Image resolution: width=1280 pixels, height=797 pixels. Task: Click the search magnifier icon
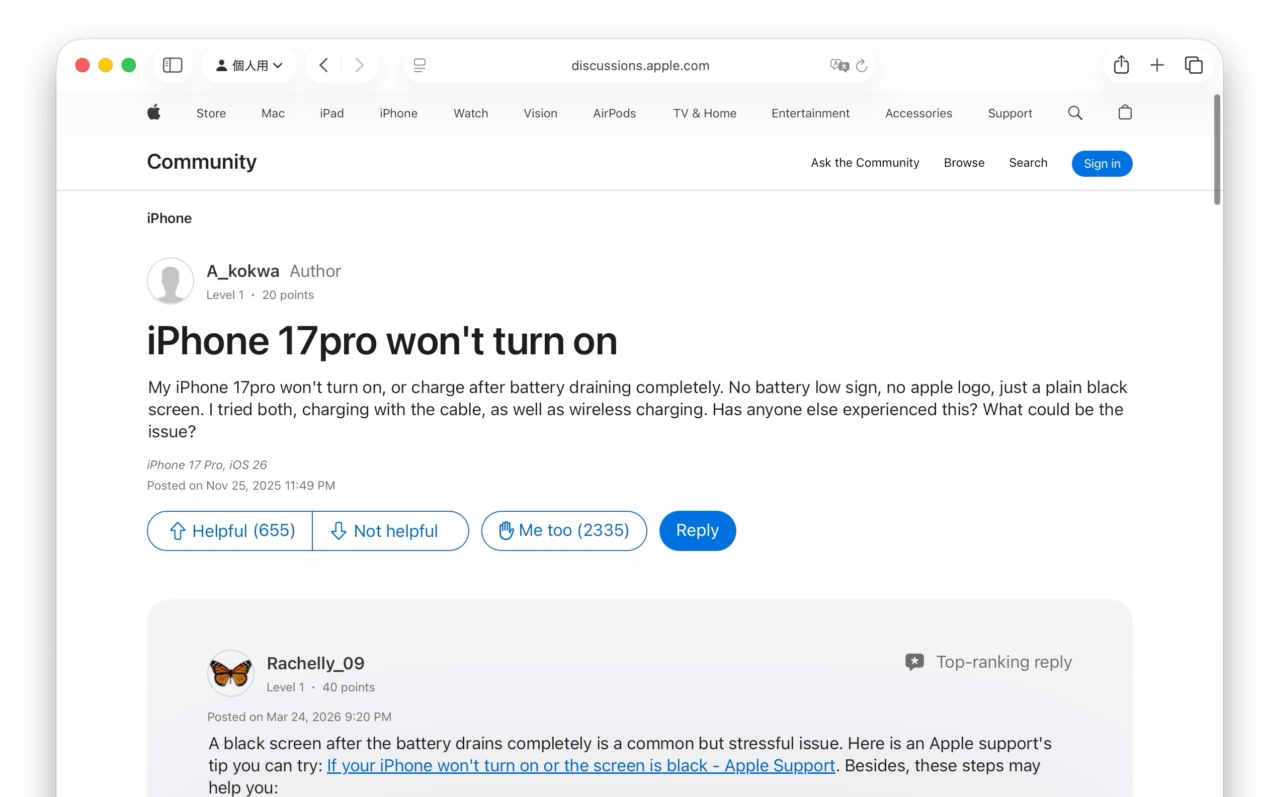pyautogui.click(x=1075, y=113)
